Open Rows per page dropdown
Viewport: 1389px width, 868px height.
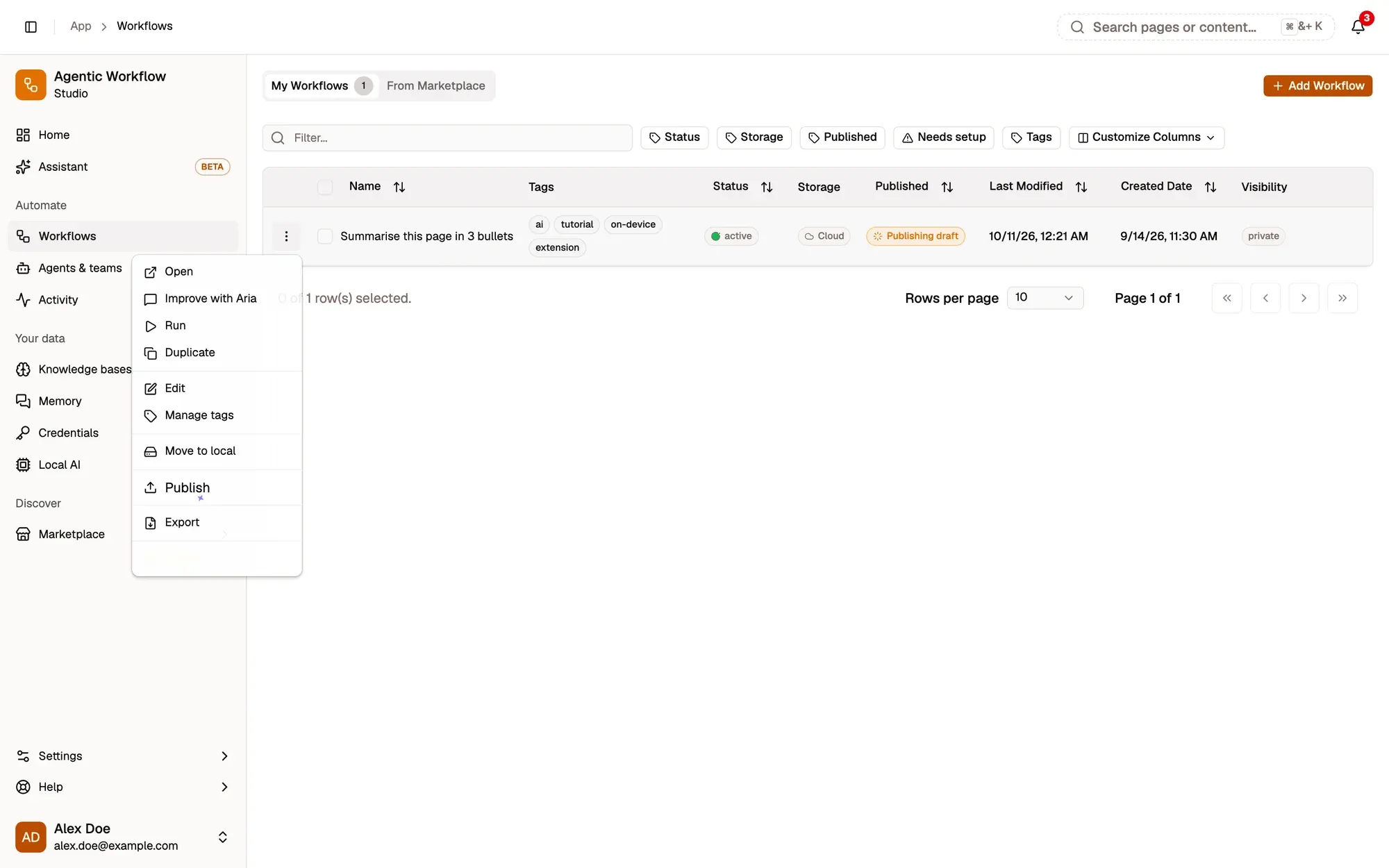pyautogui.click(x=1045, y=298)
